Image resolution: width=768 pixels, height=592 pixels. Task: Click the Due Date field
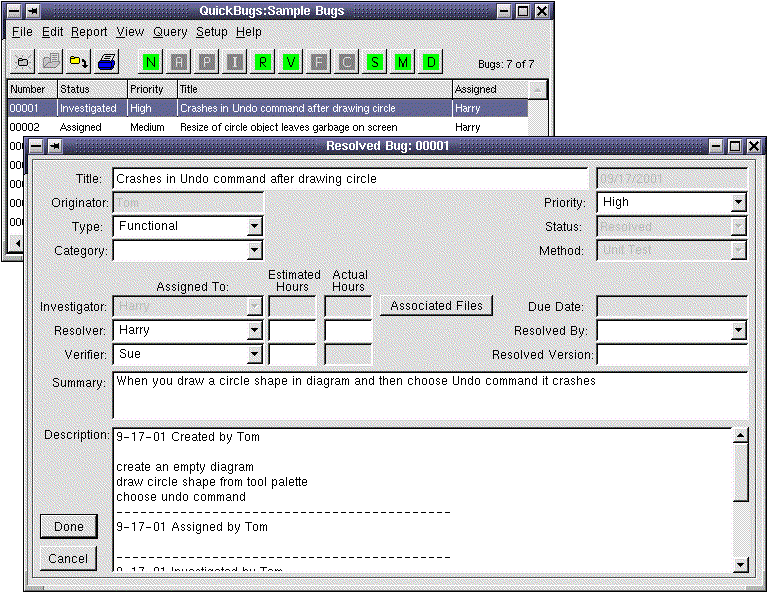(672, 306)
